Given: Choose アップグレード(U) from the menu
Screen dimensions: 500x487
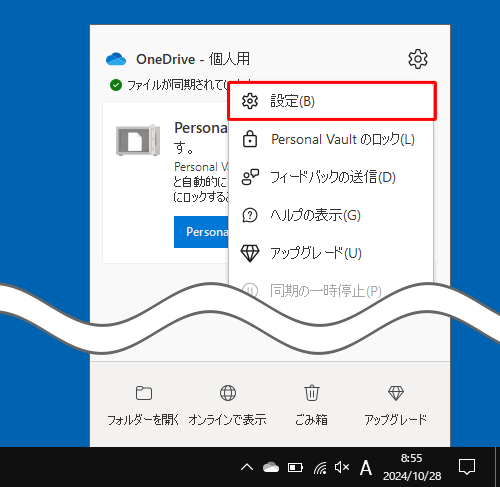Looking at the screenshot, I should (x=331, y=253).
